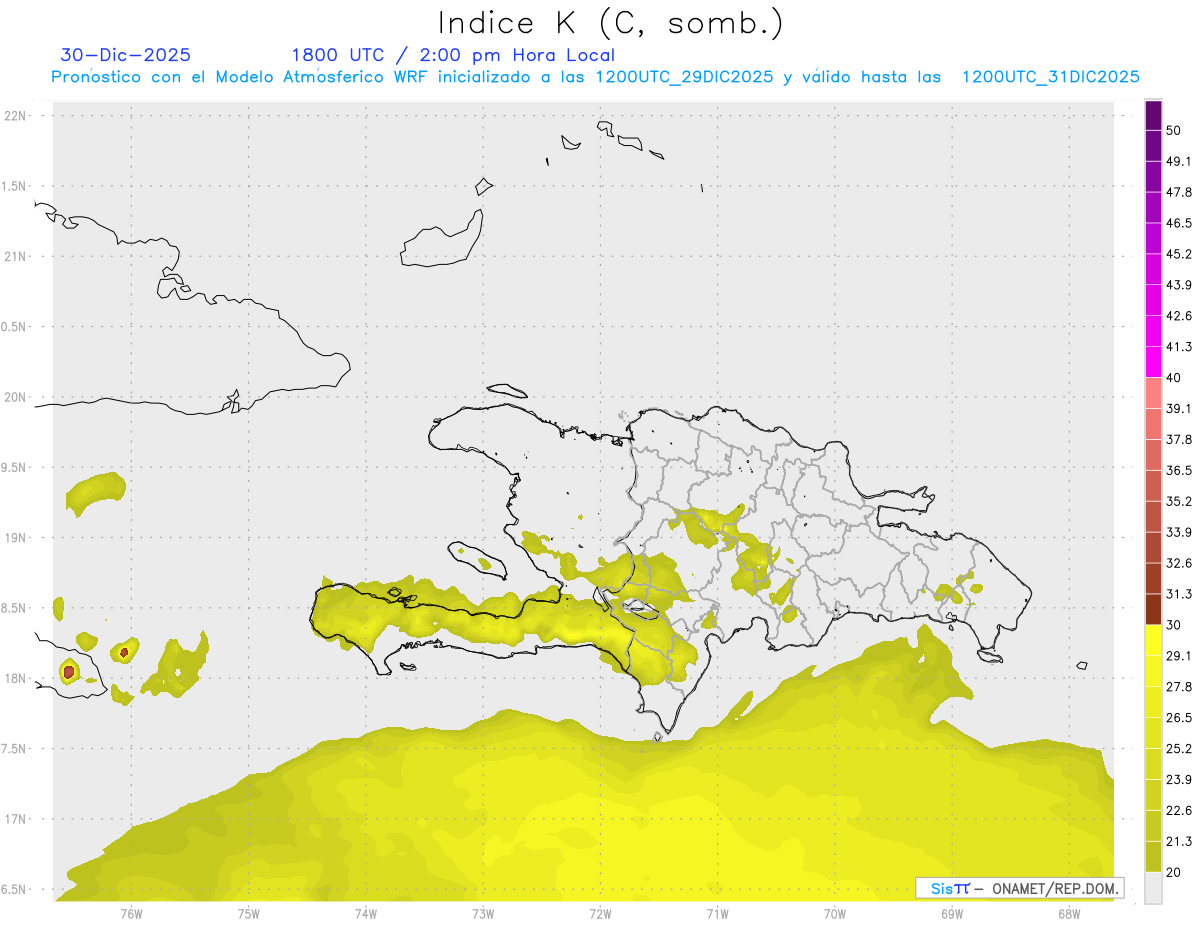Click the legend value 41.3
1200x927 pixels.
(1179, 347)
